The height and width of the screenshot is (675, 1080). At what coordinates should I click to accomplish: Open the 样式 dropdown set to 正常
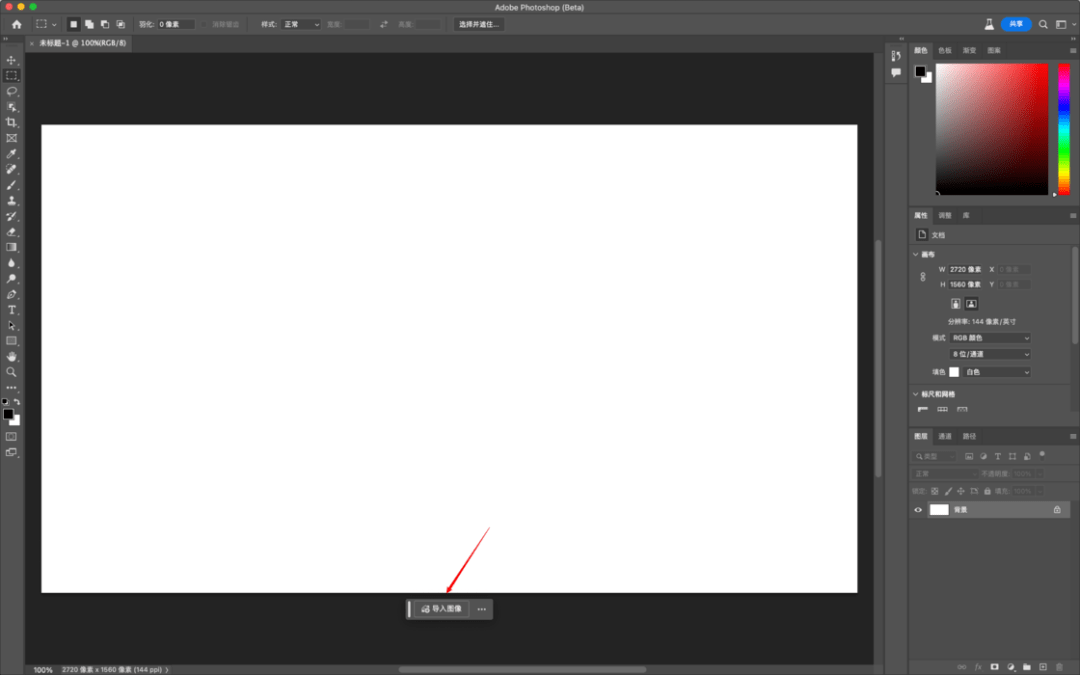pyautogui.click(x=302, y=24)
